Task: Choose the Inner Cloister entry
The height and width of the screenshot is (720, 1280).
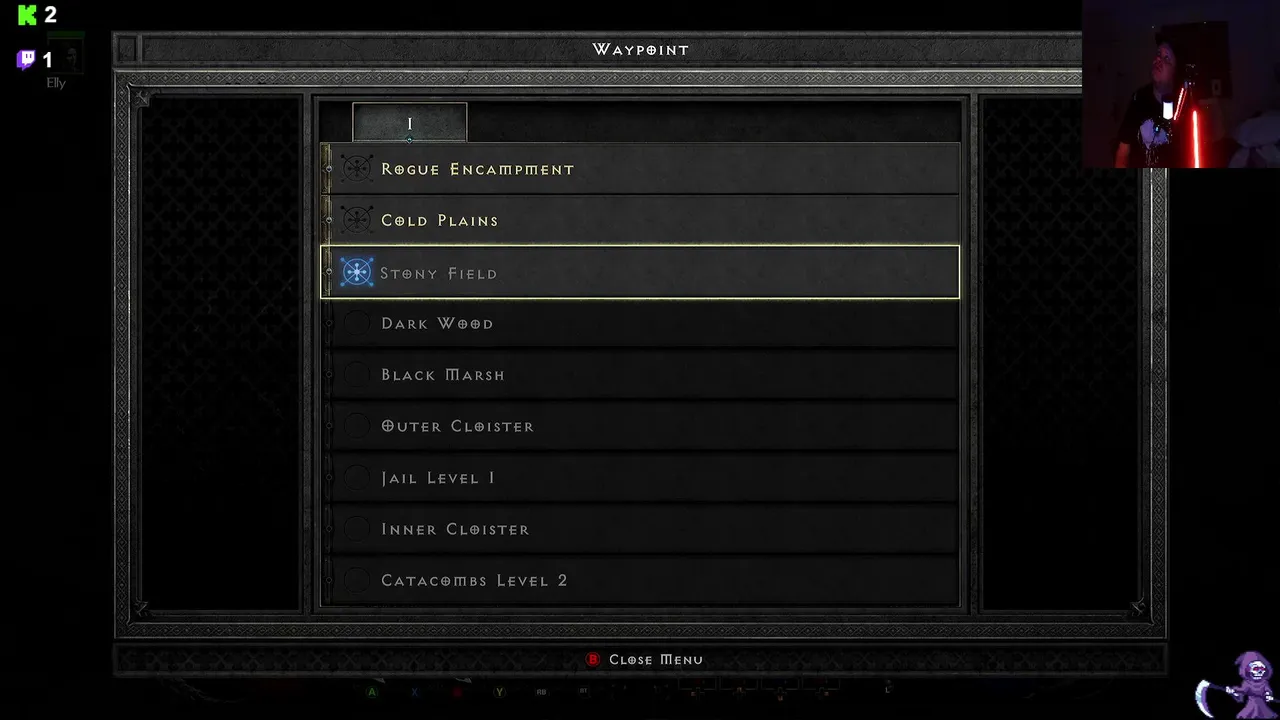Action: [640, 529]
